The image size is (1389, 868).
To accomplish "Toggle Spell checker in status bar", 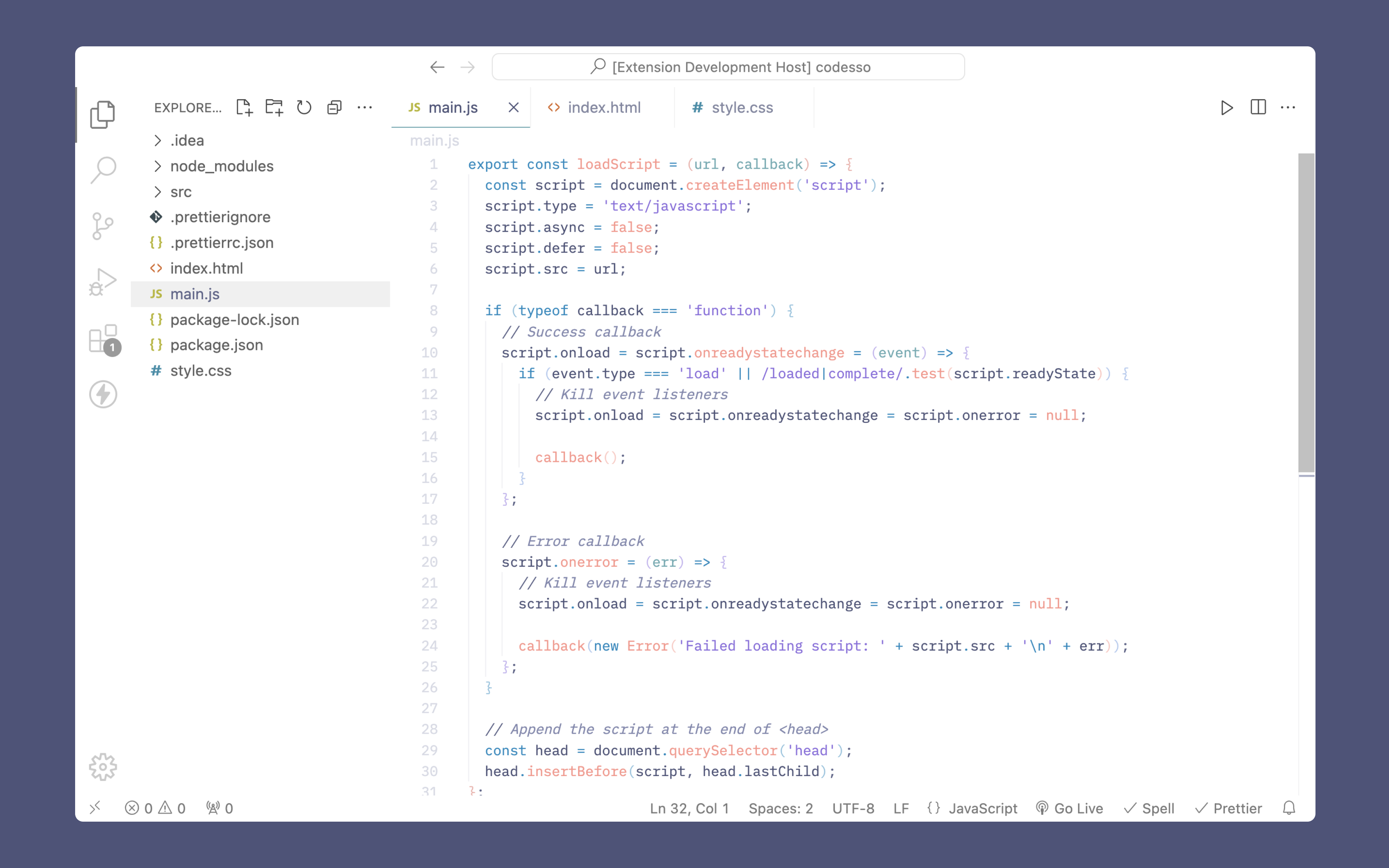I will [x=1149, y=808].
